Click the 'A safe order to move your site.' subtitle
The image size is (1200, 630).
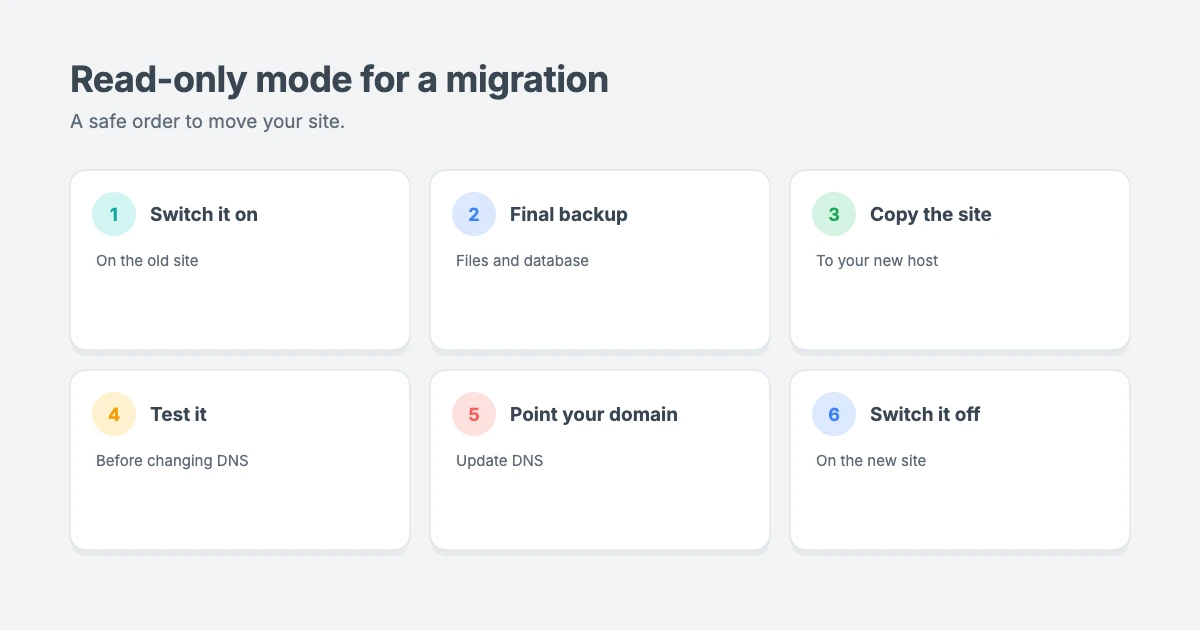point(207,121)
